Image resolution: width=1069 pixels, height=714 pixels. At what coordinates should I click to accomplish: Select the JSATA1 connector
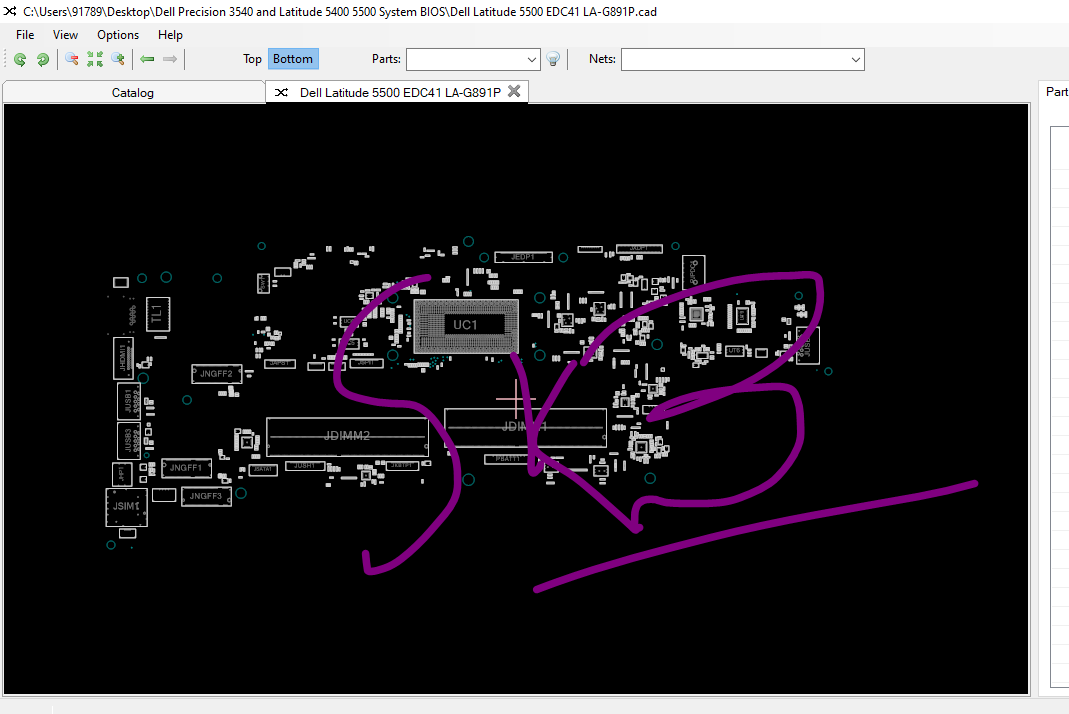pyautogui.click(x=262, y=469)
